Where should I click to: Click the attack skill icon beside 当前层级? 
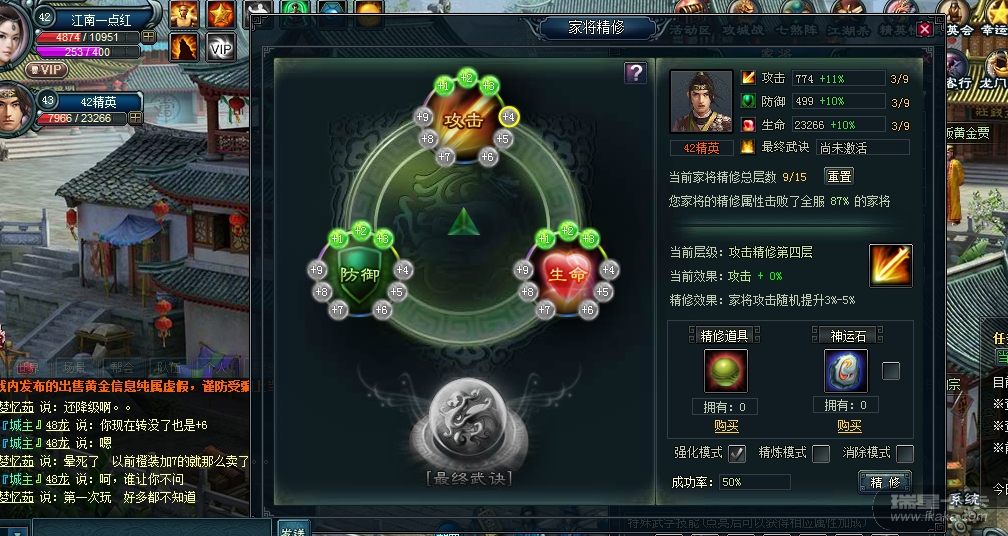890,265
